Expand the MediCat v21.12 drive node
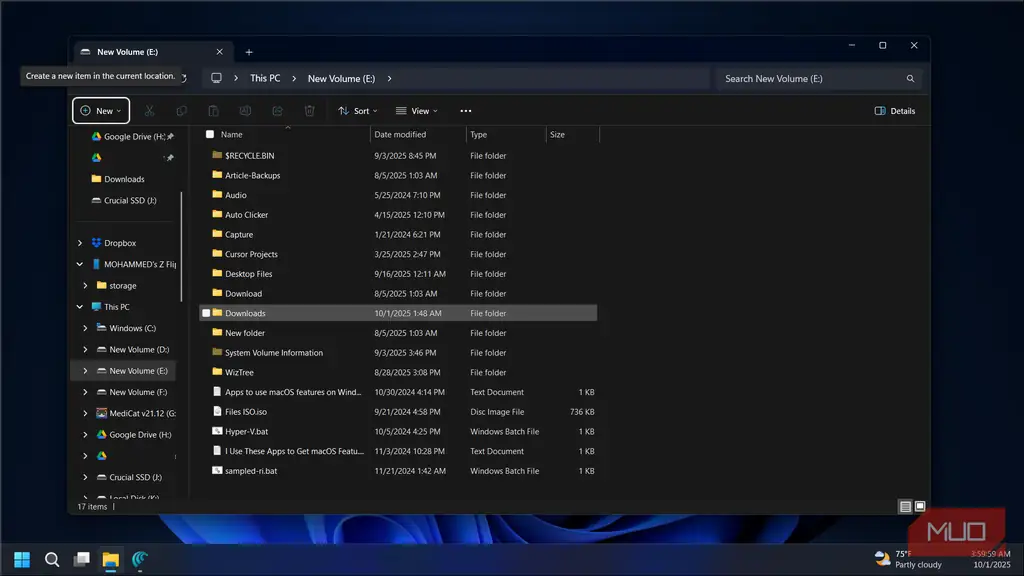1024x576 pixels. [85, 413]
